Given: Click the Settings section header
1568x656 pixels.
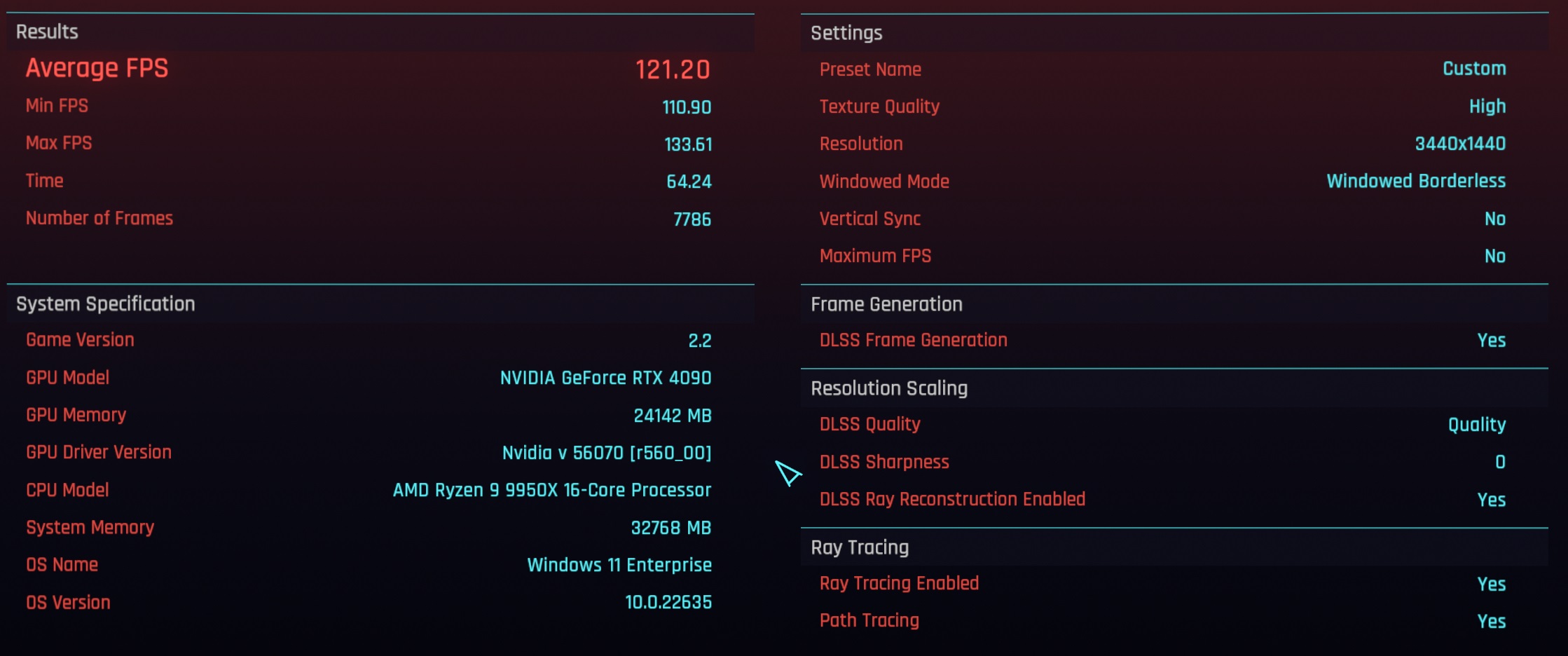Looking at the screenshot, I should 846,33.
